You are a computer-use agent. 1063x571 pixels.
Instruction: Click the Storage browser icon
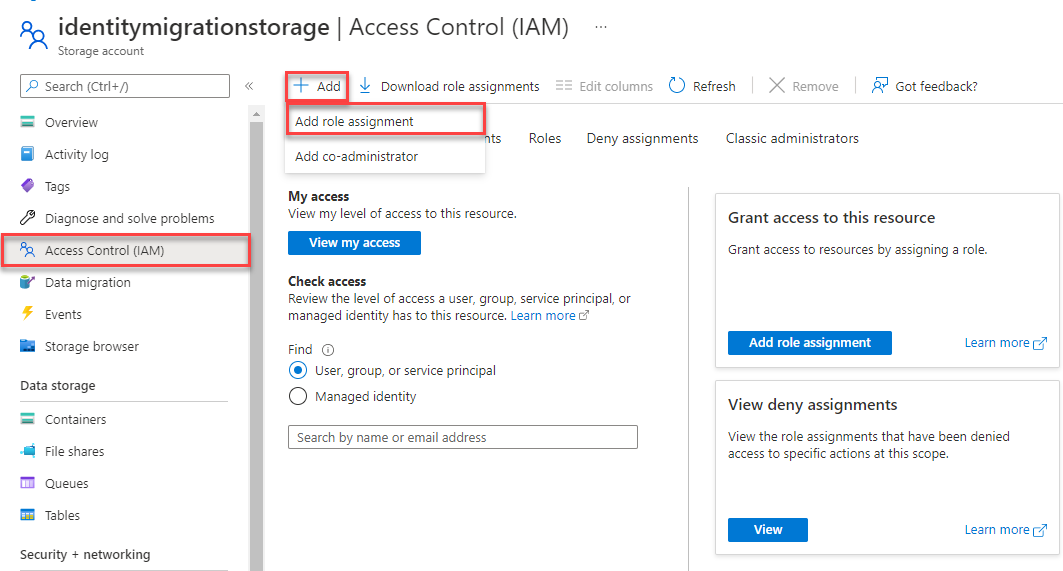(27, 346)
